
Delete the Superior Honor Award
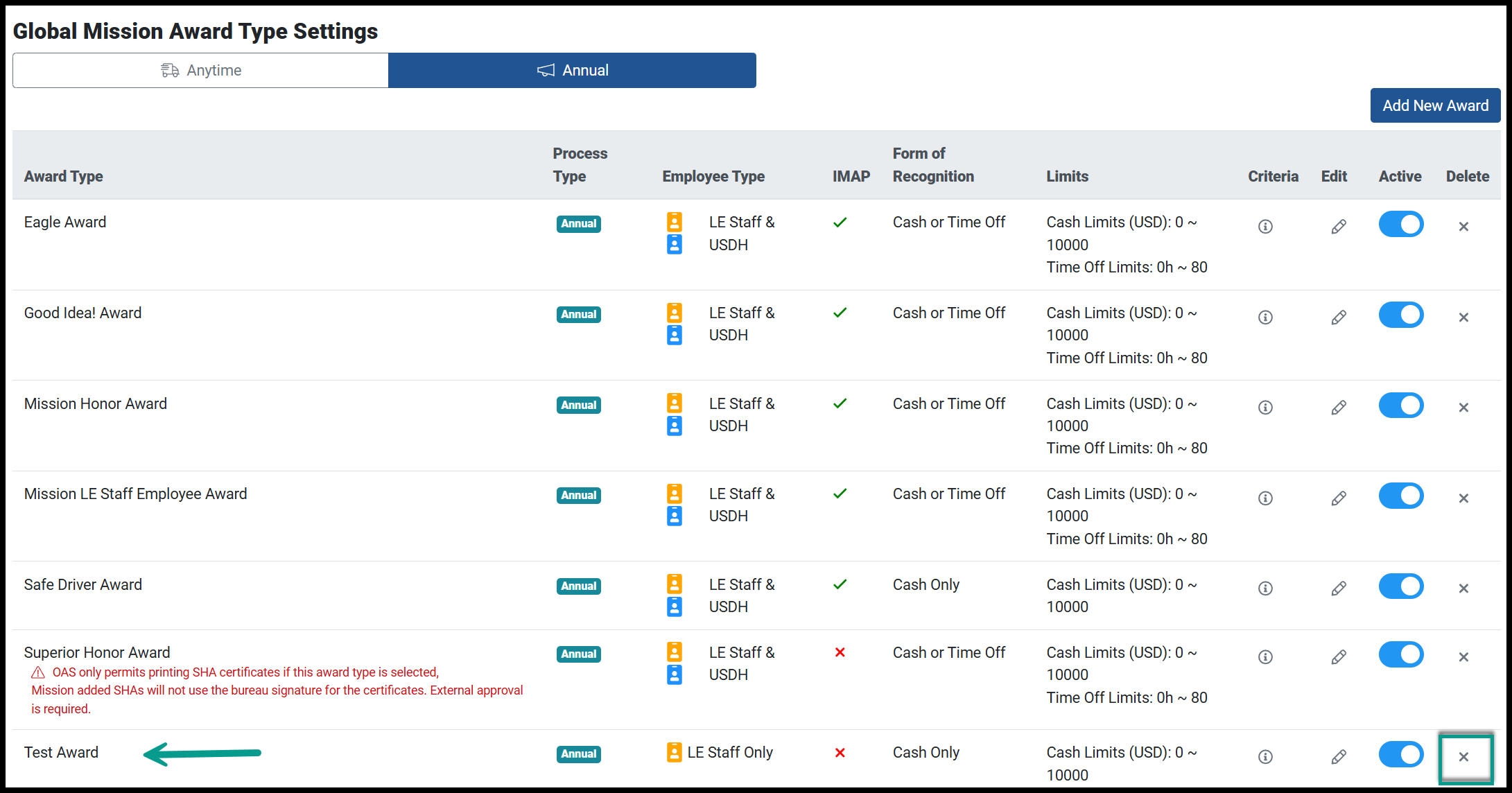pyautogui.click(x=1463, y=657)
